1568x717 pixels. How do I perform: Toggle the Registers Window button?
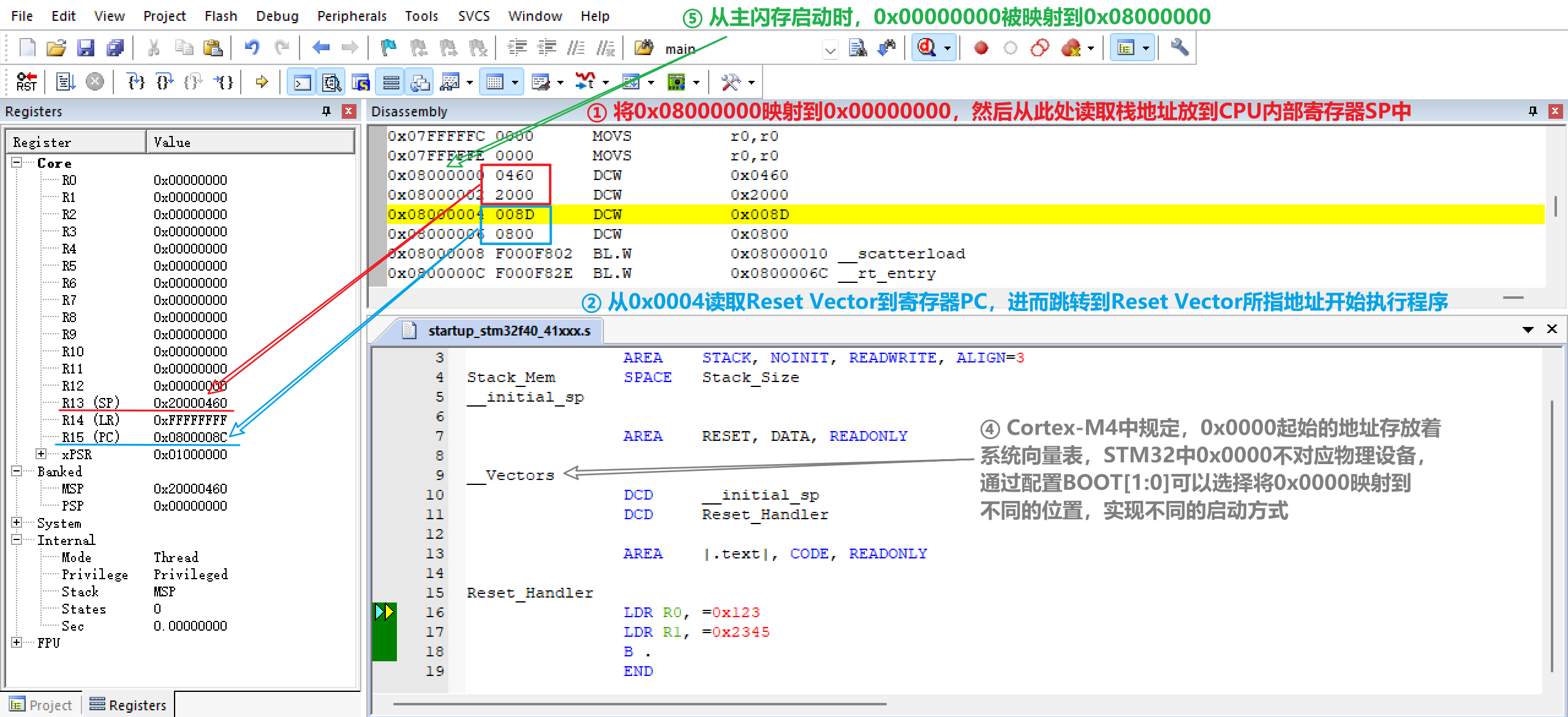pos(391,81)
